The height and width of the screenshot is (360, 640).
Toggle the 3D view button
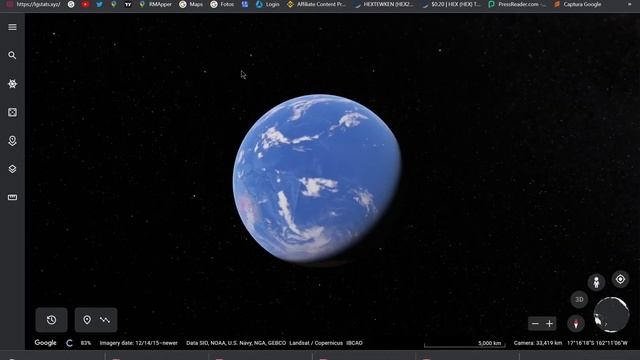tap(579, 299)
